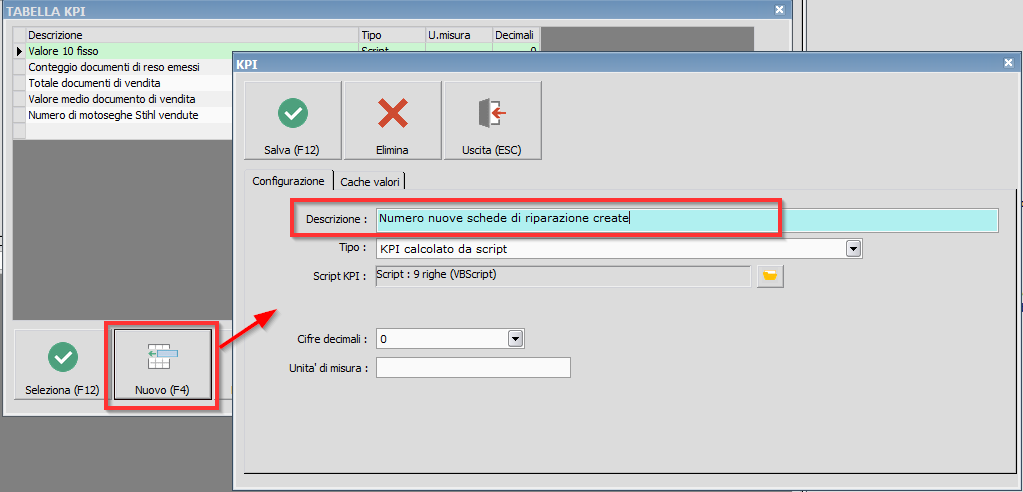Viewport: 1023px width, 492px height.
Task: Close the KPI dialog window
Action: tap(1008, 63)
